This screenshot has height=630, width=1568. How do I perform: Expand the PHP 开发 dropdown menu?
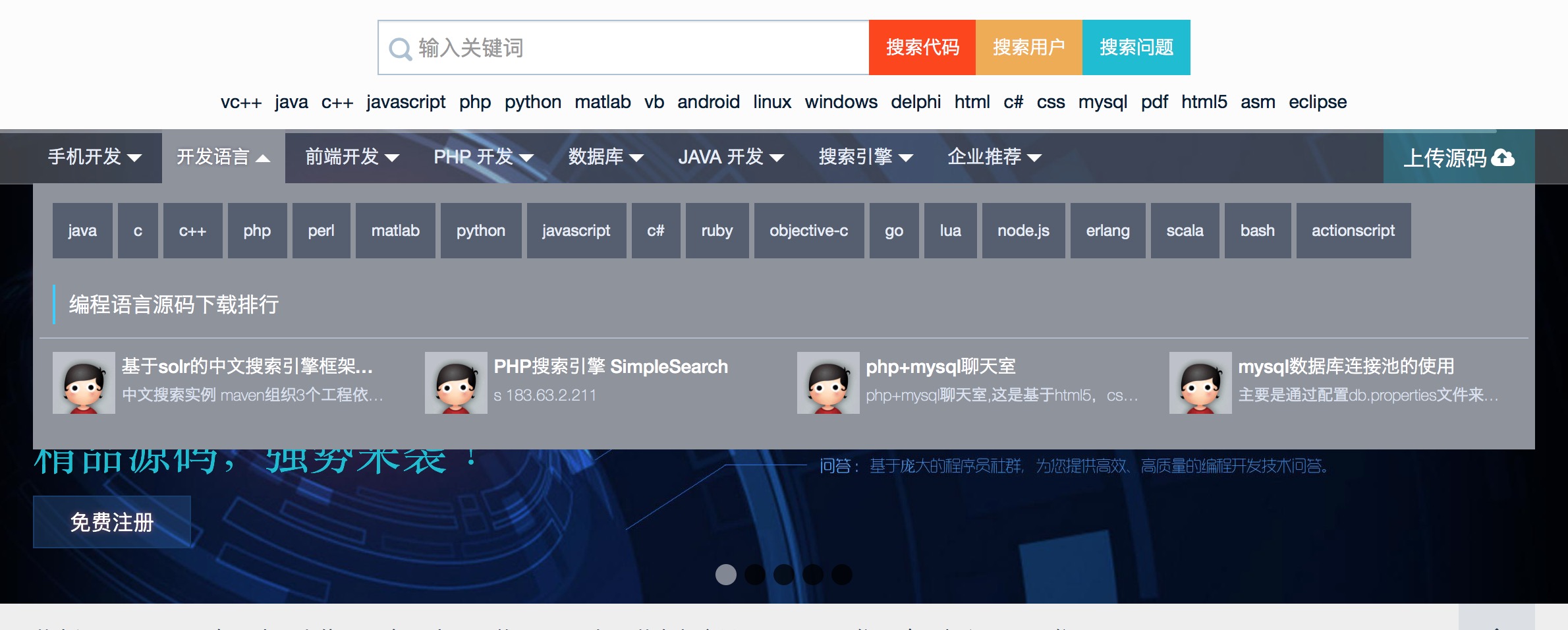click(484, 157)
